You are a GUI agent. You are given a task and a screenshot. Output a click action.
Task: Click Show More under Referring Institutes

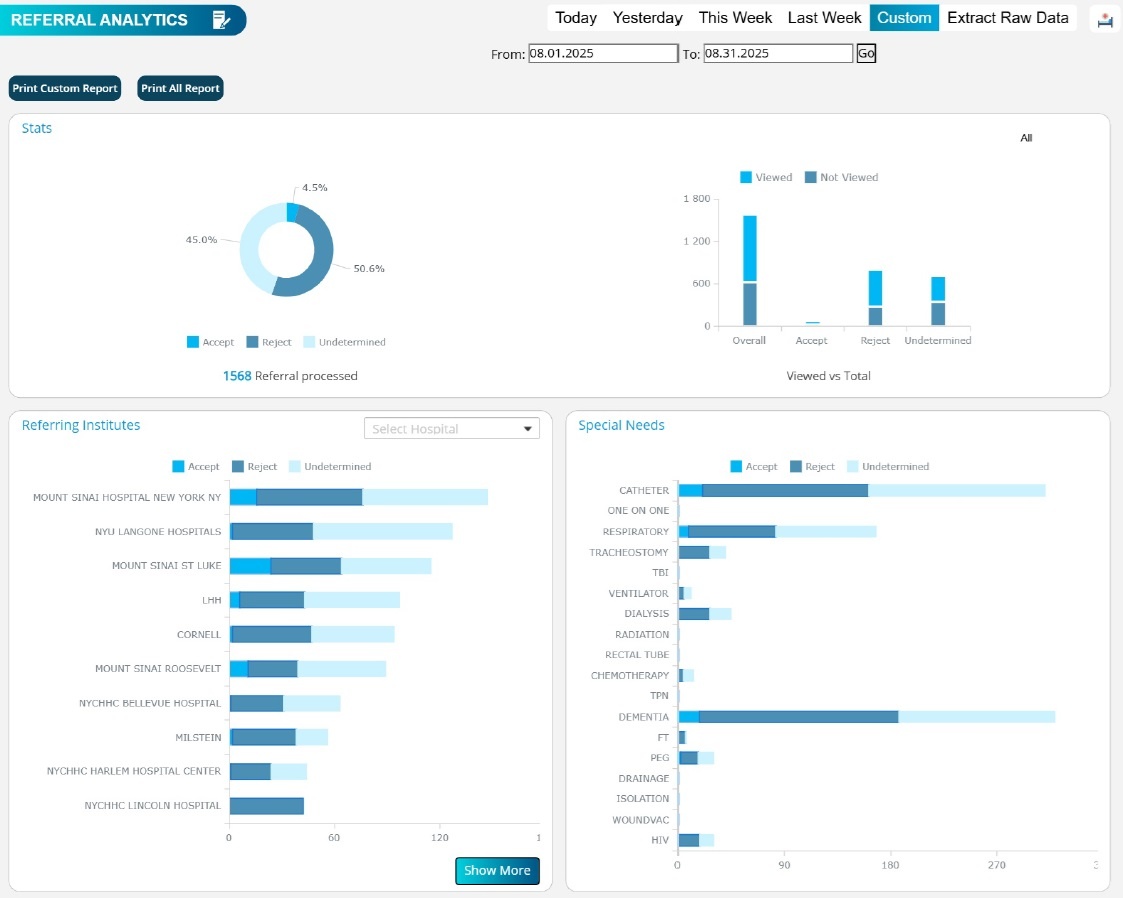tap(497, 870)
